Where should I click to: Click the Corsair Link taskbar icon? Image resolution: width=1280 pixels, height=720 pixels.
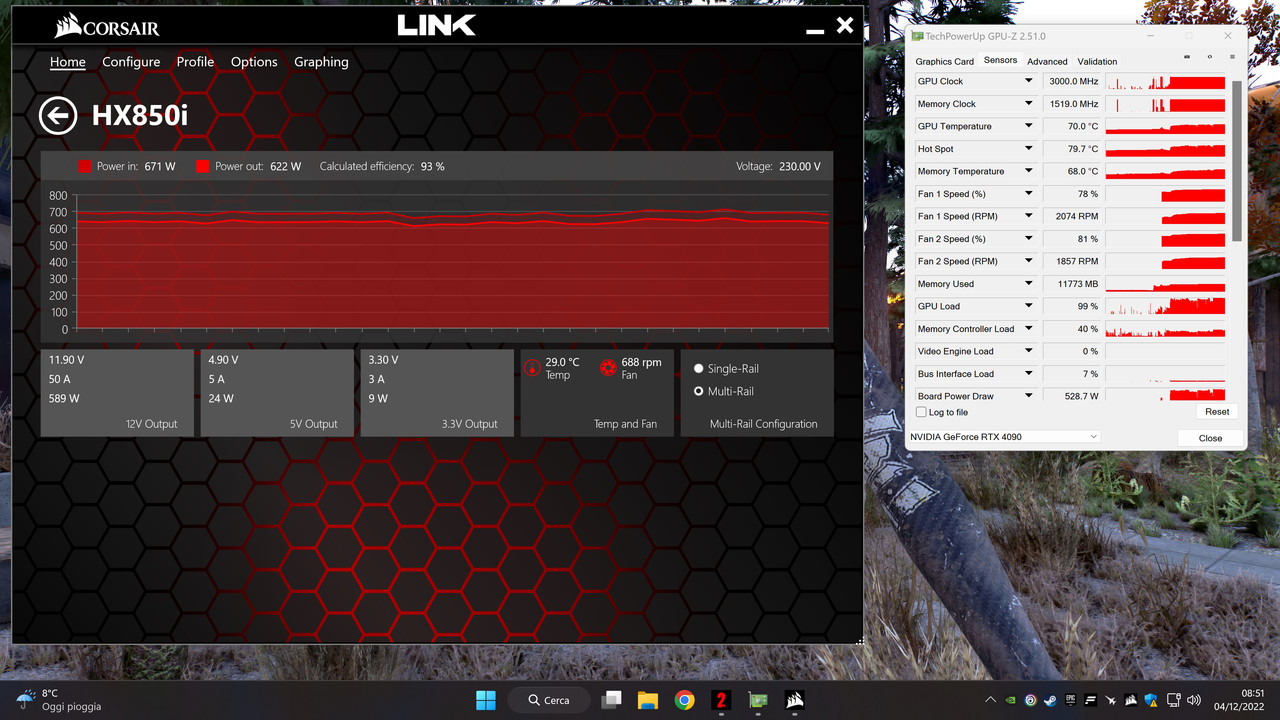point(795,700)
